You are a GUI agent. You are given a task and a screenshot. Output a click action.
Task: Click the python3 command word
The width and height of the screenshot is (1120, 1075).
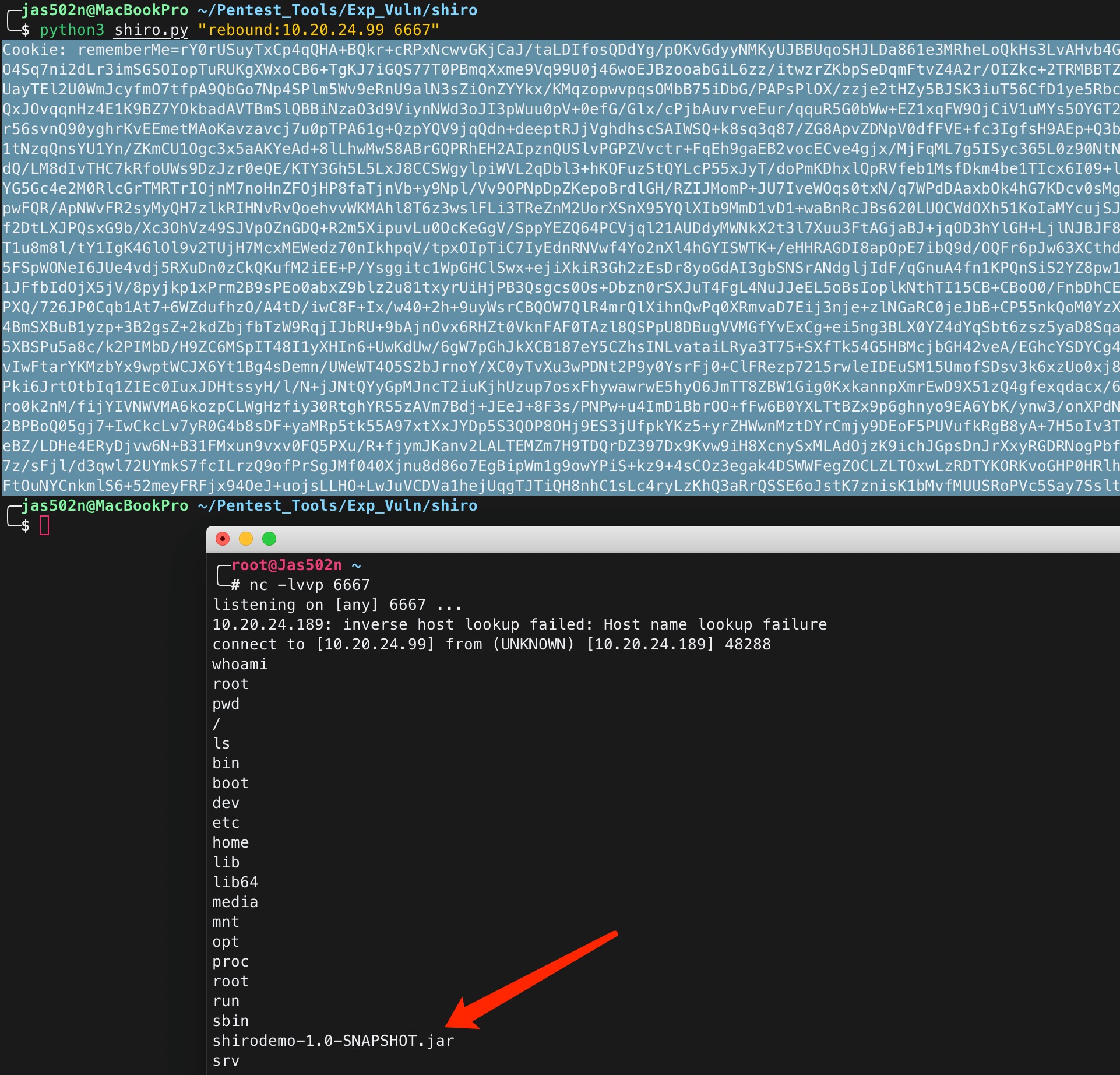tap(72, 30)
